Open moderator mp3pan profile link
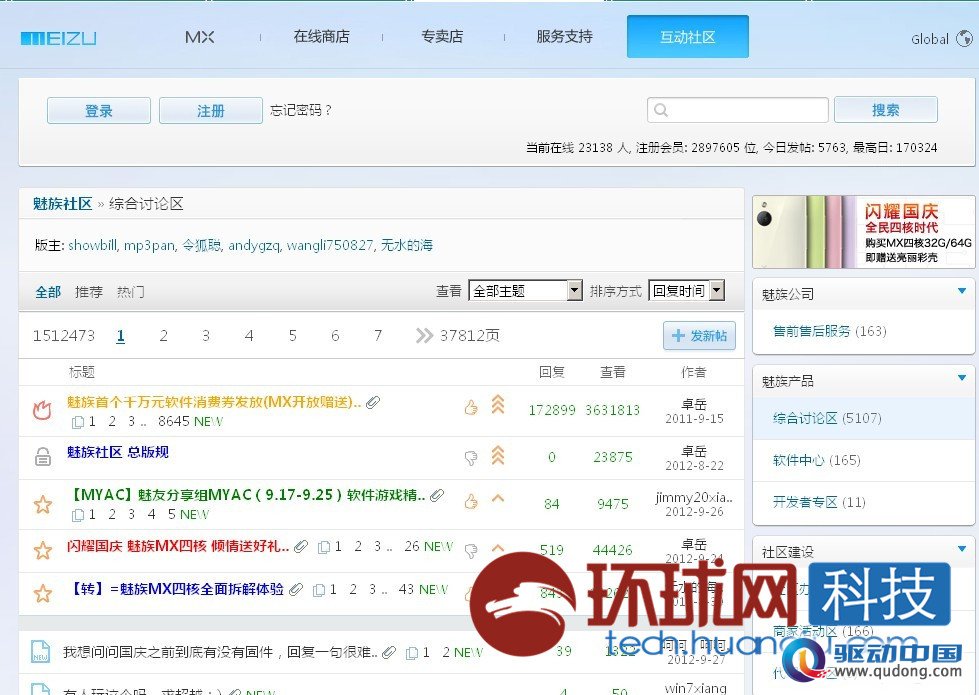This screenshot has height=695, width=979. pyautogui.click(x=149, y=245)
